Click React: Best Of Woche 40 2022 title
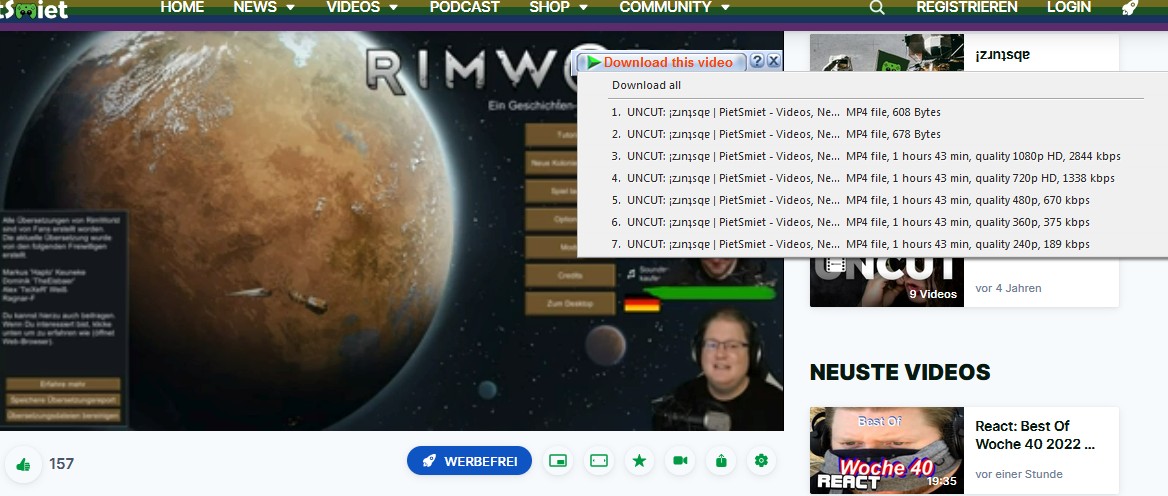The image size is (1168, 496). click(x=1034, y=436)
